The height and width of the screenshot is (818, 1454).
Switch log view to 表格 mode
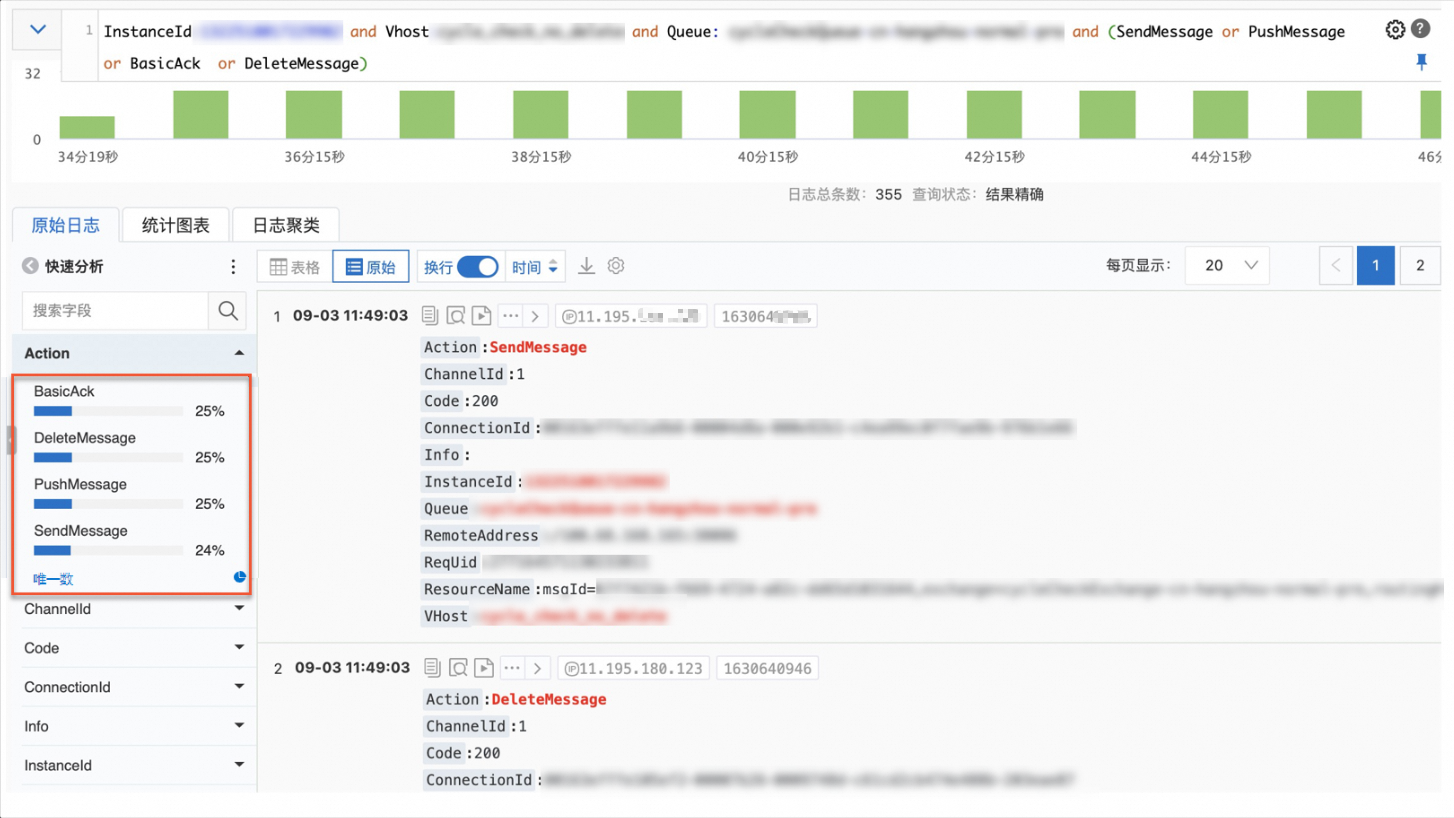295,267
